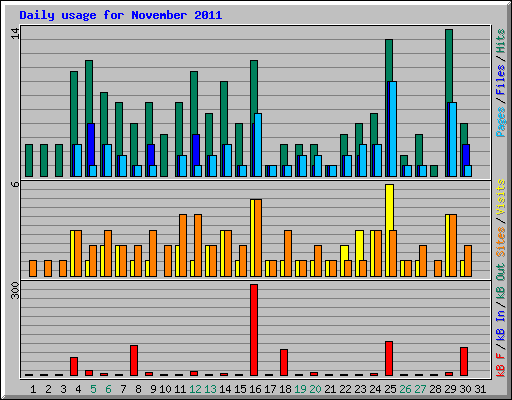Screen dimensions: 512x400
Task: Click the green weekend day label "6"
Action: (x=108, y=389)
